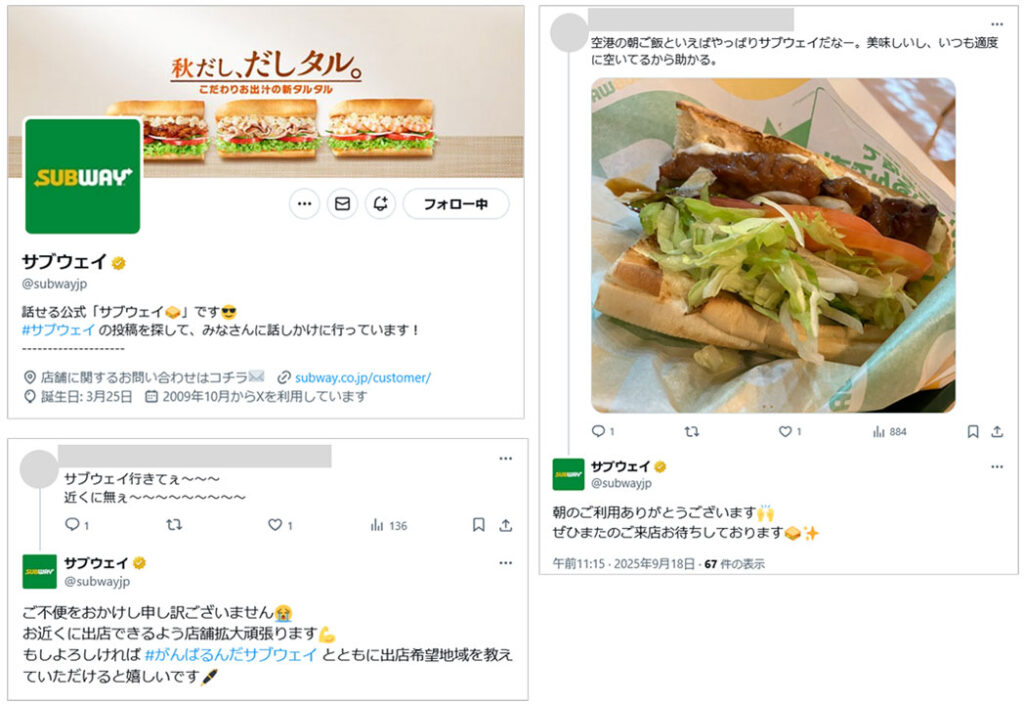Toggle the notification bell on Subway profile
The image size is (1024, 704).
(380, 204)
